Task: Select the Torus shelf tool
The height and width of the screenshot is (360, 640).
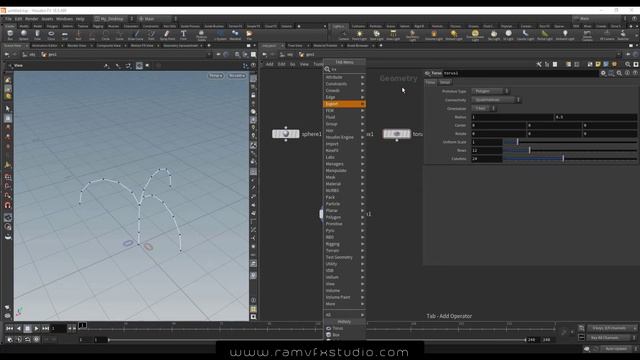Action: 51,36
